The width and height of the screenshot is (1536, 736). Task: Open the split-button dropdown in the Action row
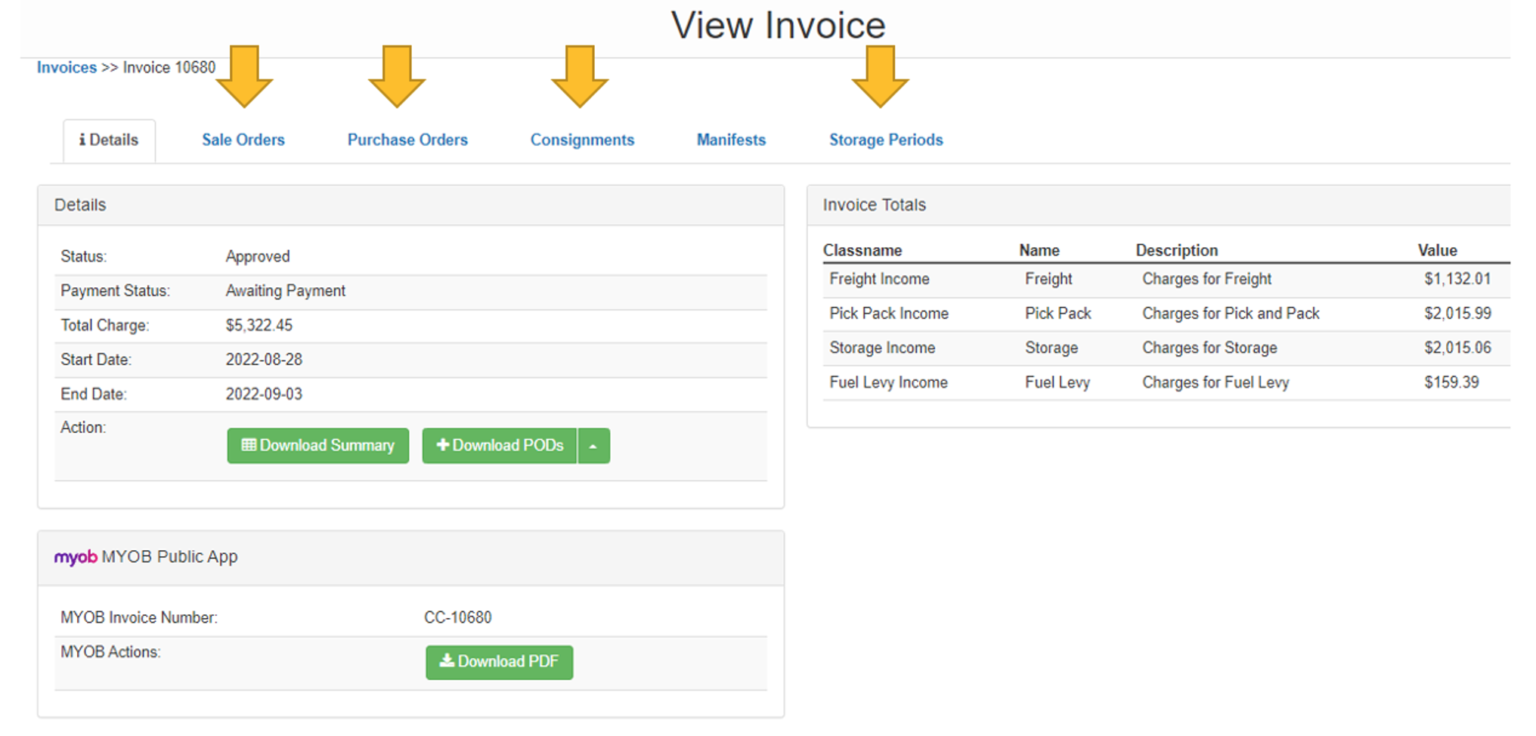click(x=594, y=445)
